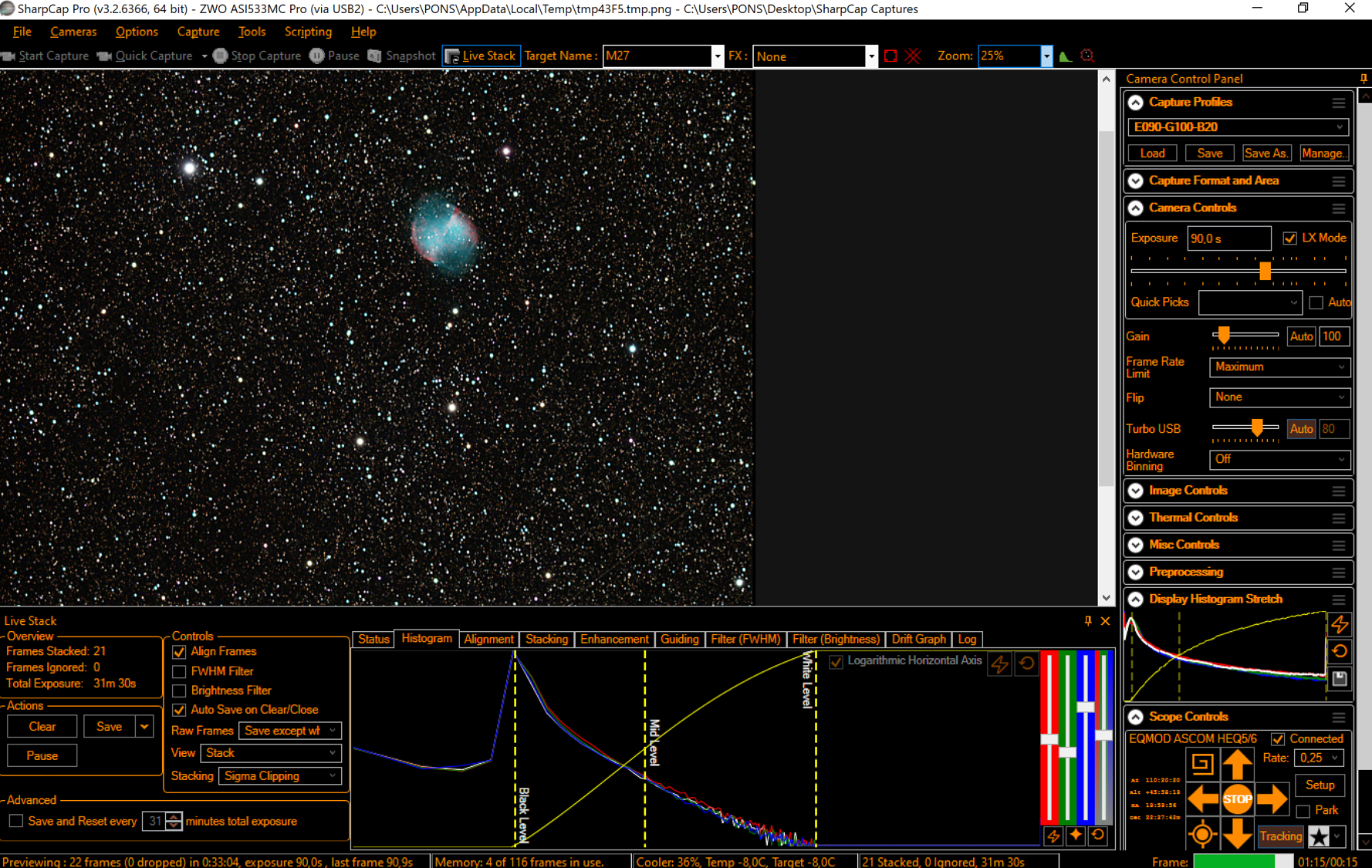
Task: Toggle the Align Frames checkbox
Action: coord(179,652)
